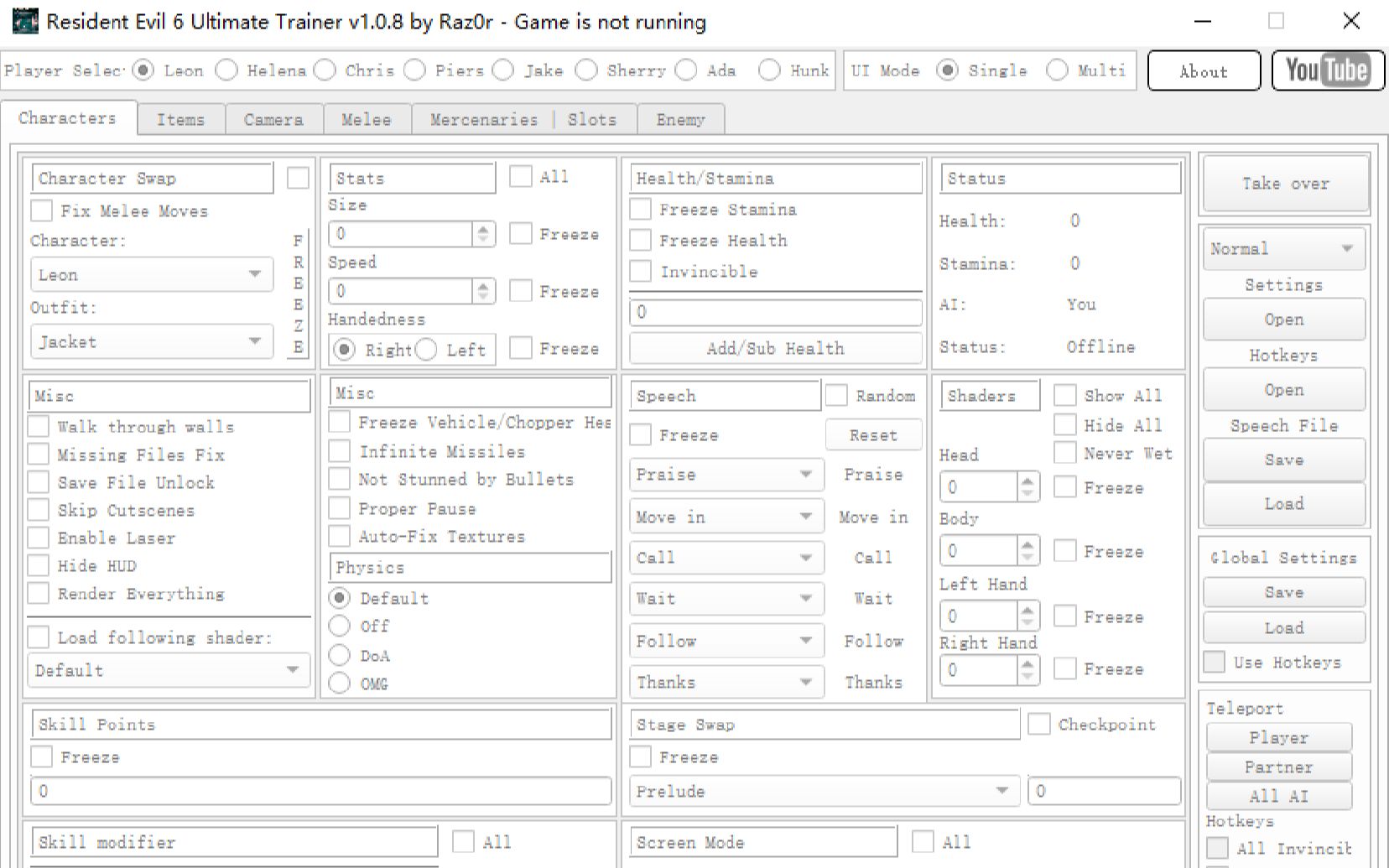Toggle Character Swap freeze checkbox
1389x868 pixels.
[298, 178]
